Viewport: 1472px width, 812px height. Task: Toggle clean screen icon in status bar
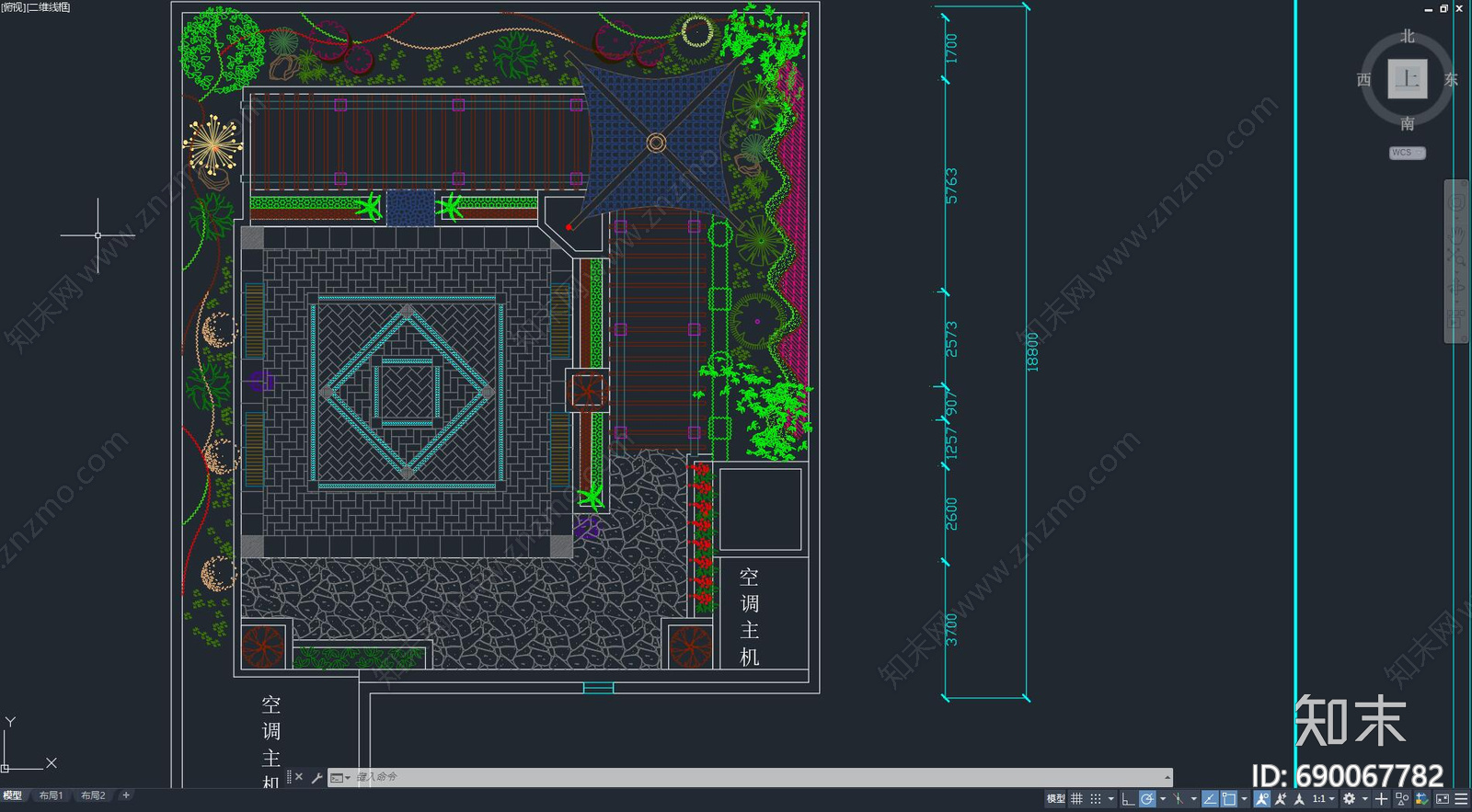[1443, 798]
